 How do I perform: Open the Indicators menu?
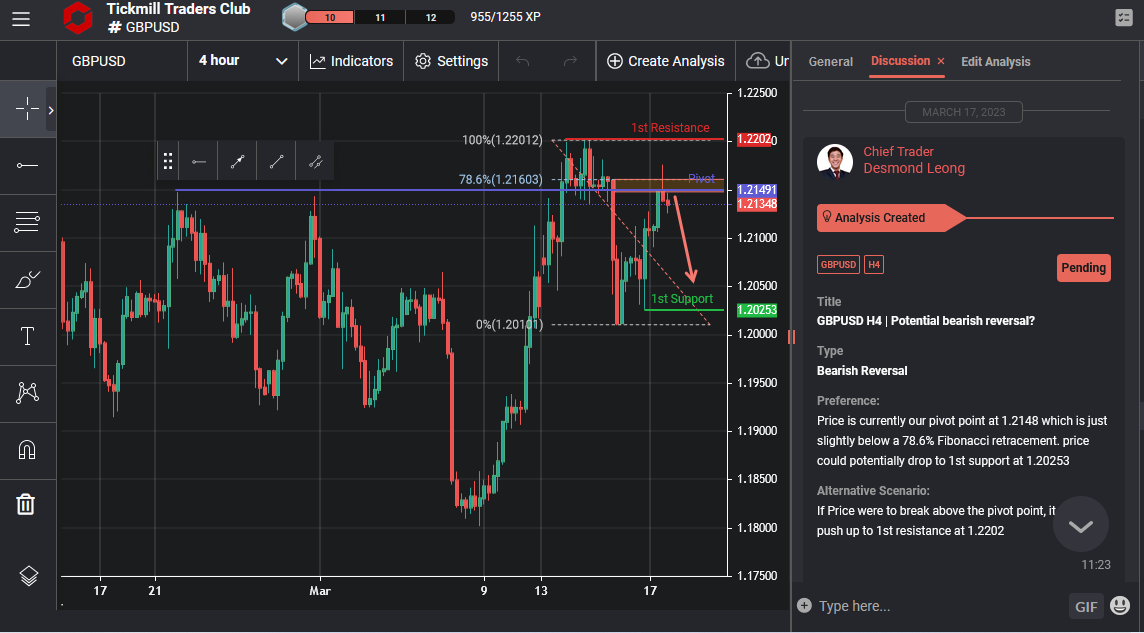coord(351,61)
